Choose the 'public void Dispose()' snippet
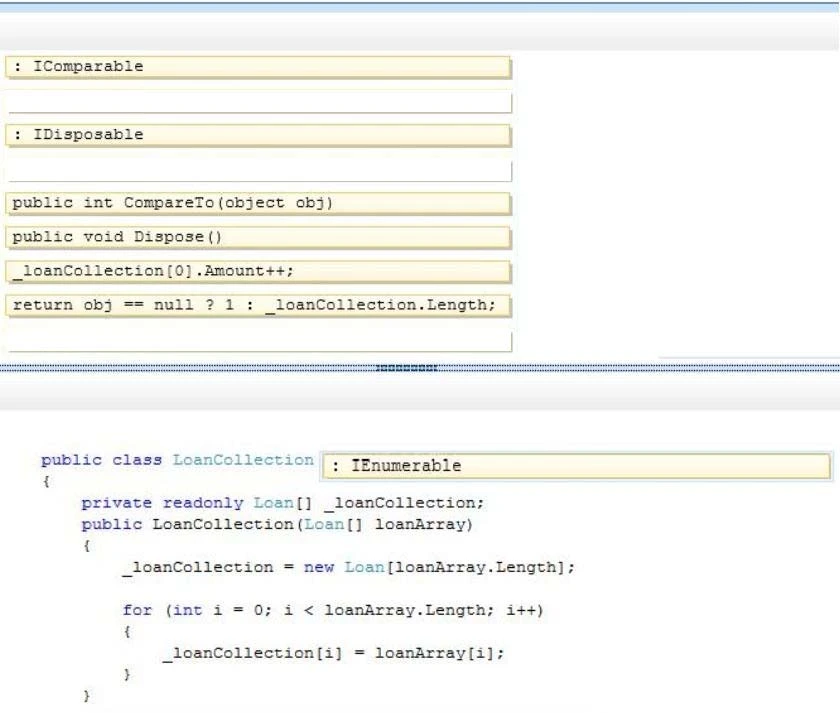The height and width of the screenshot is (713, 840). (258, 237)
